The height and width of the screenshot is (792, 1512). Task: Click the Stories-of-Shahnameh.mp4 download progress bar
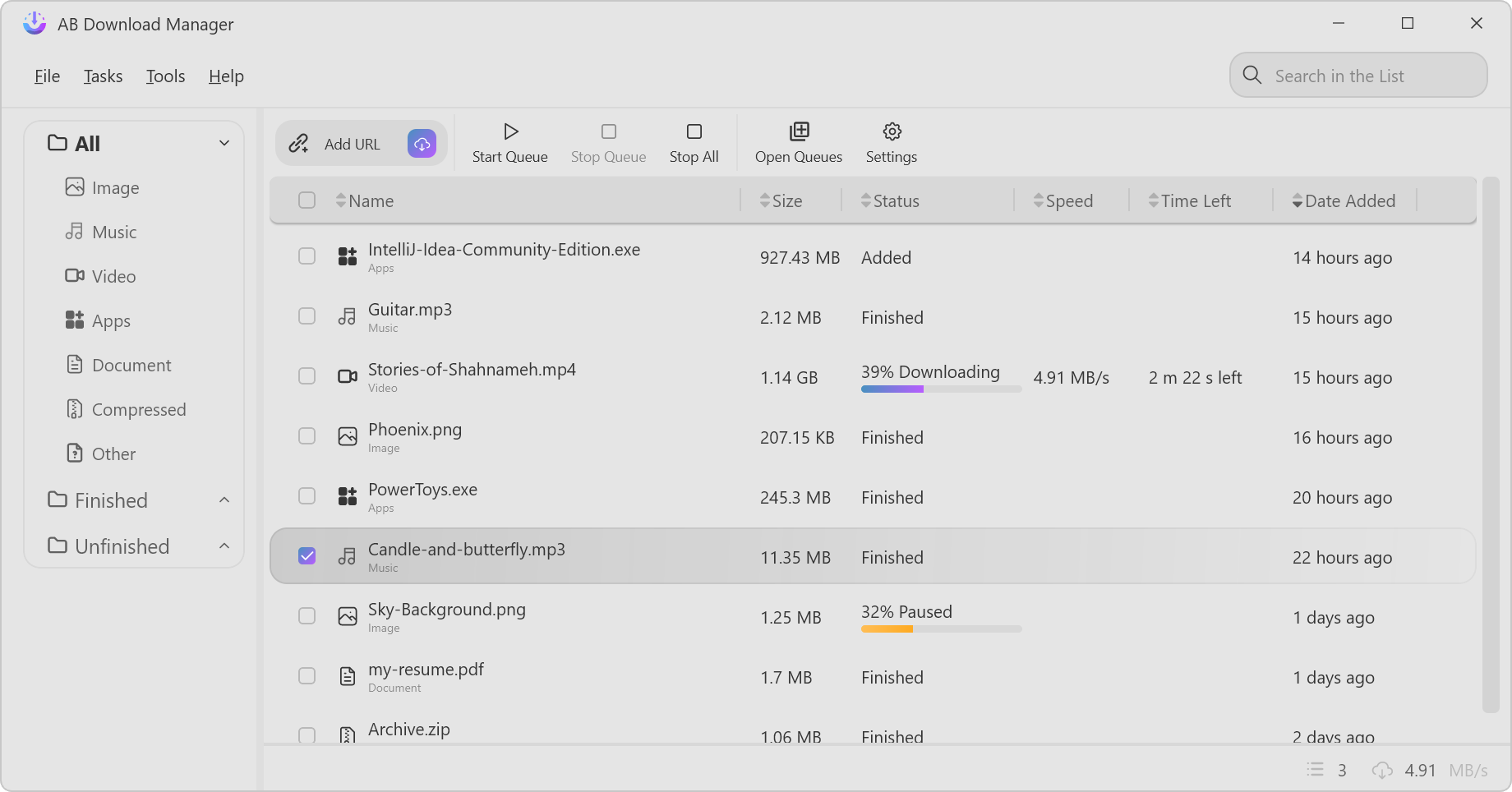(x=941, y=389)
